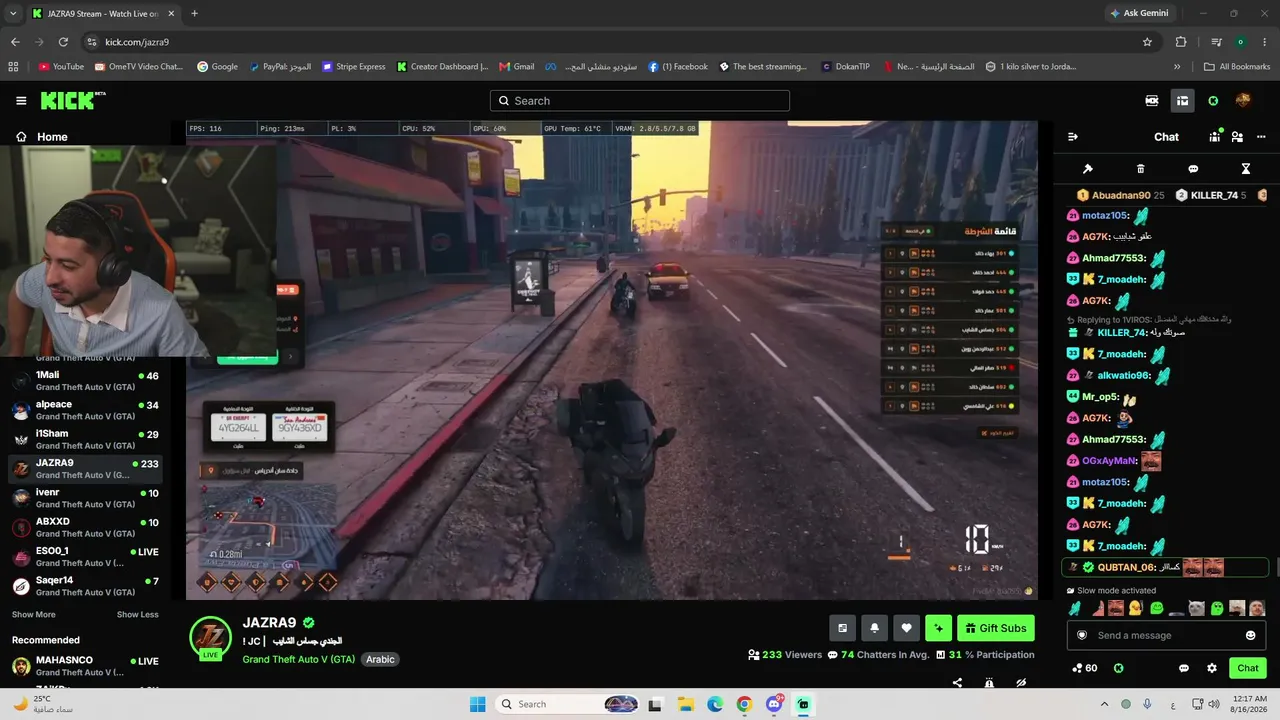Click the speech bubble chat mode icon
Screen dimensions: 1280x720
[x=1193, y=169]
